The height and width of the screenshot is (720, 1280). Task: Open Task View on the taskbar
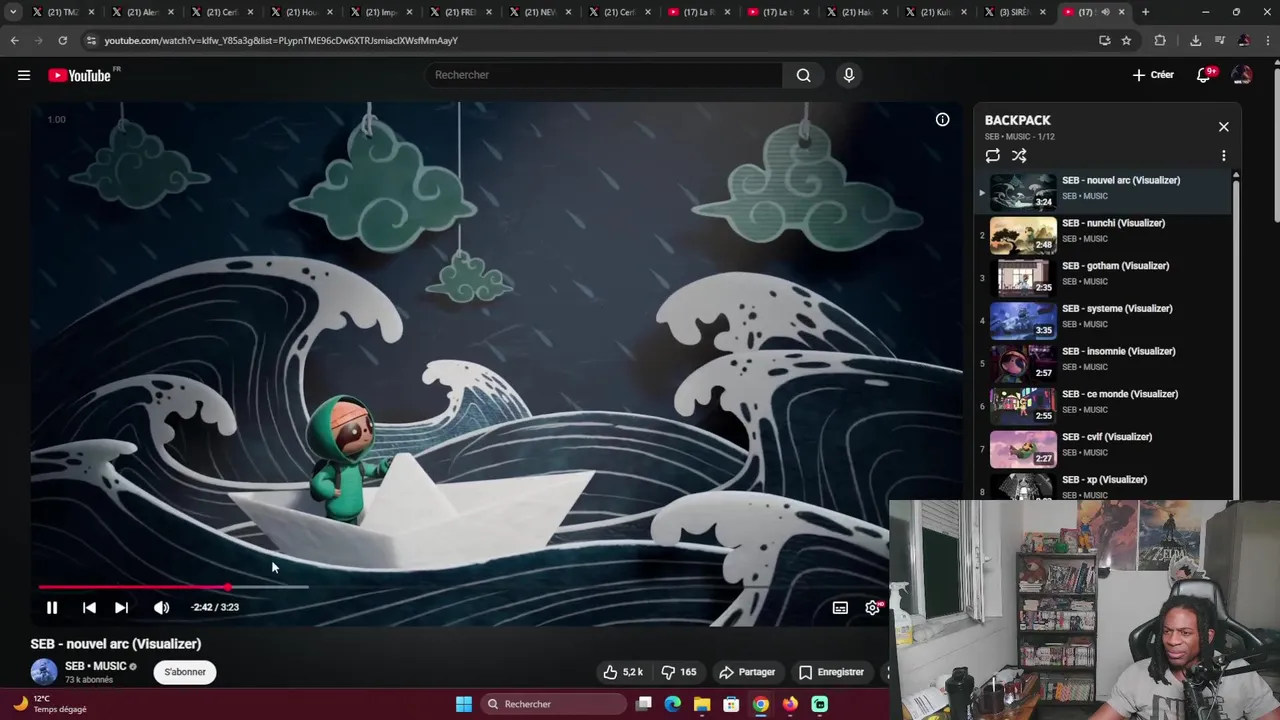(x=644, y=704)
